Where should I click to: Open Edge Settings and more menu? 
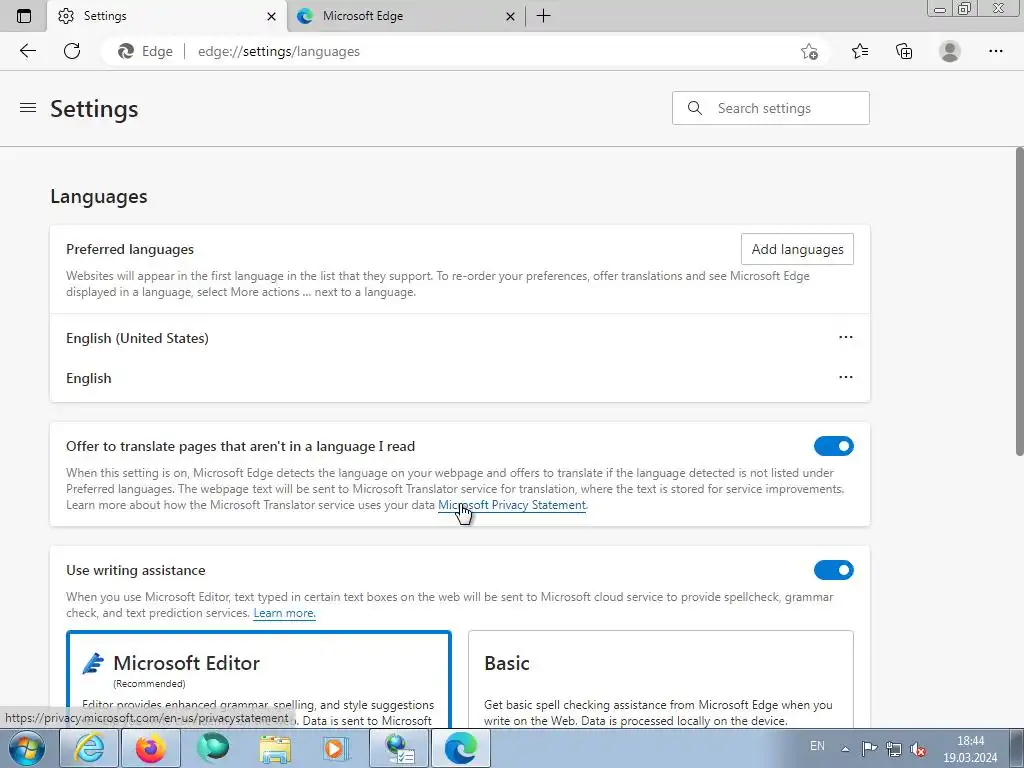(995, 51)
